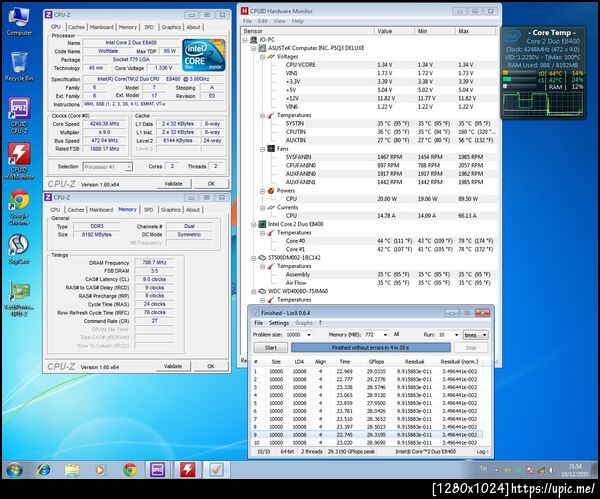The height and width of the screenshot is (499, 600).
Task: Open the Computer desktop icon
Action: point(19,21)
